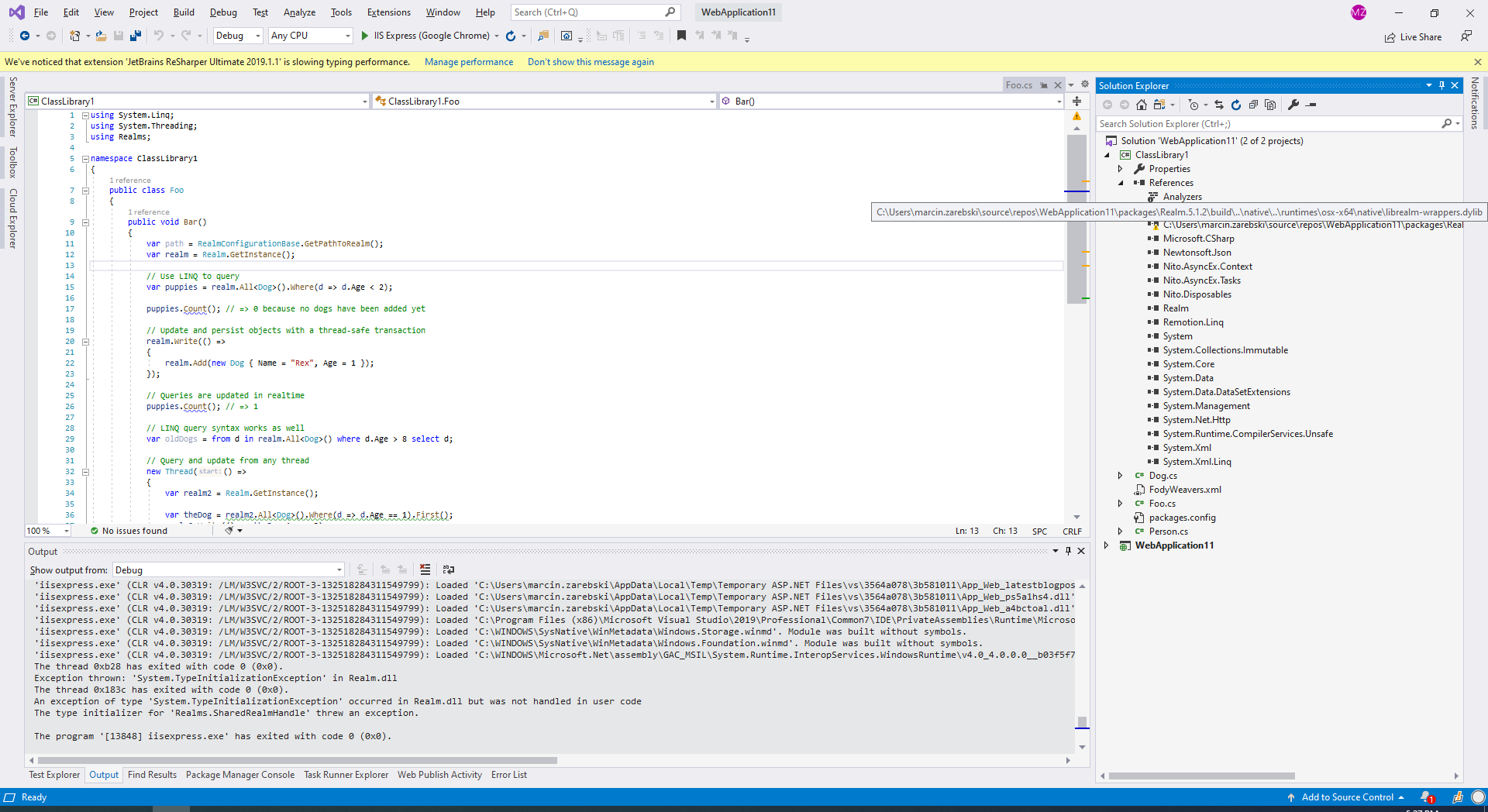Toggle a bookmark on the current line
Image resolution: width=1488 pixels, height=812 pixels.
coord(681,36)
